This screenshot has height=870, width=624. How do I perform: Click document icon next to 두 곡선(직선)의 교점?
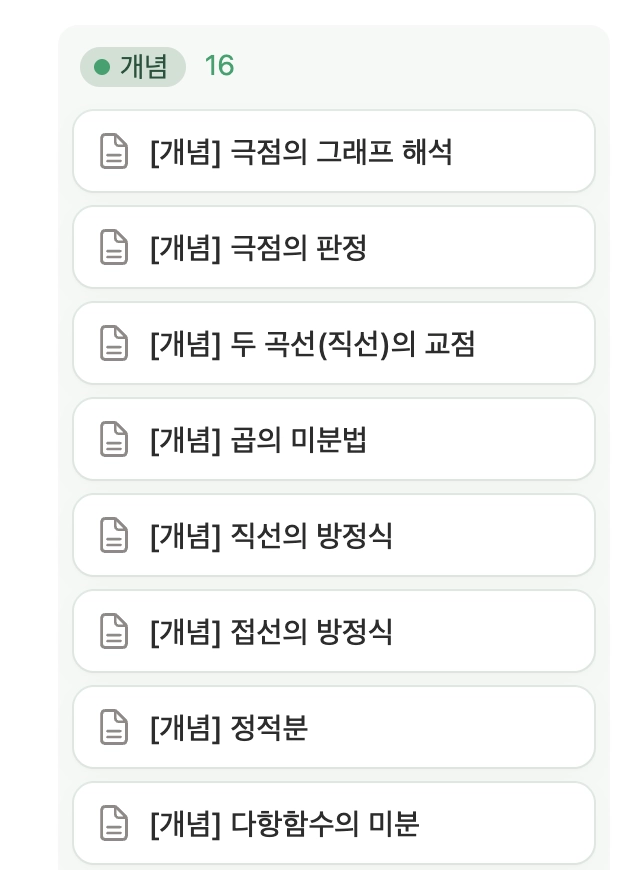tap(115, 344)
